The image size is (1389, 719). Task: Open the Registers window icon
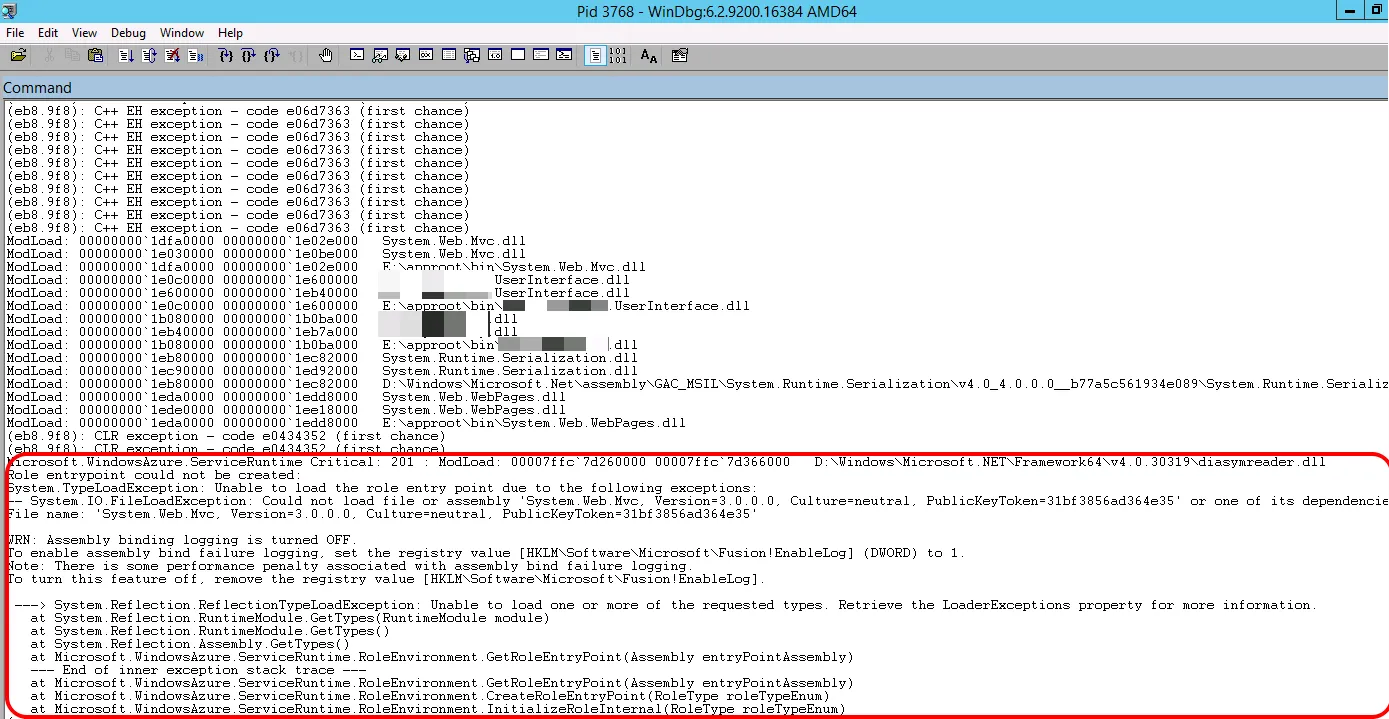[x=426, y=56]
